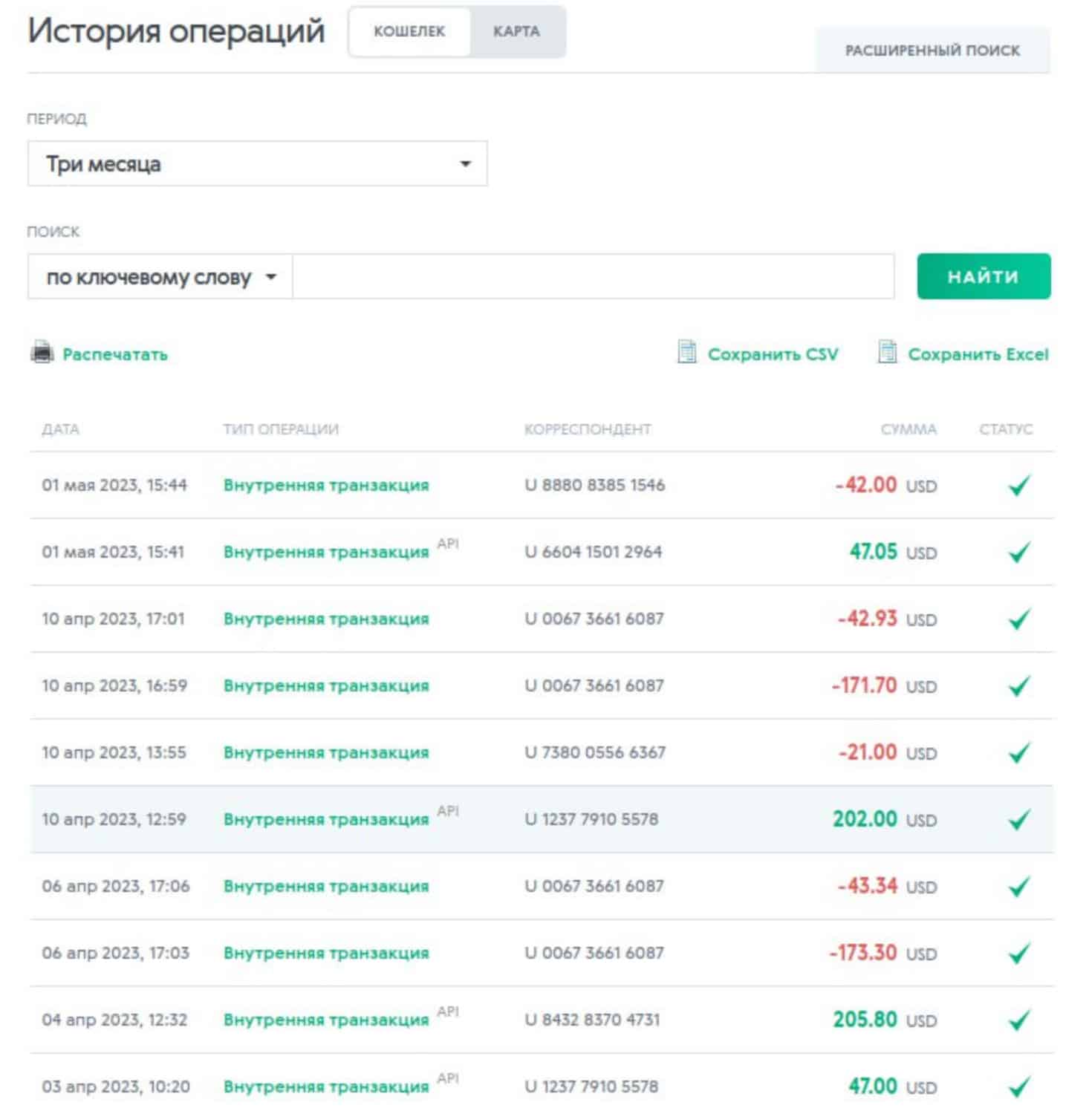Click status checkmark for -42.00 USD transaction
1092x1111 pixels.
coord(1019,486)
